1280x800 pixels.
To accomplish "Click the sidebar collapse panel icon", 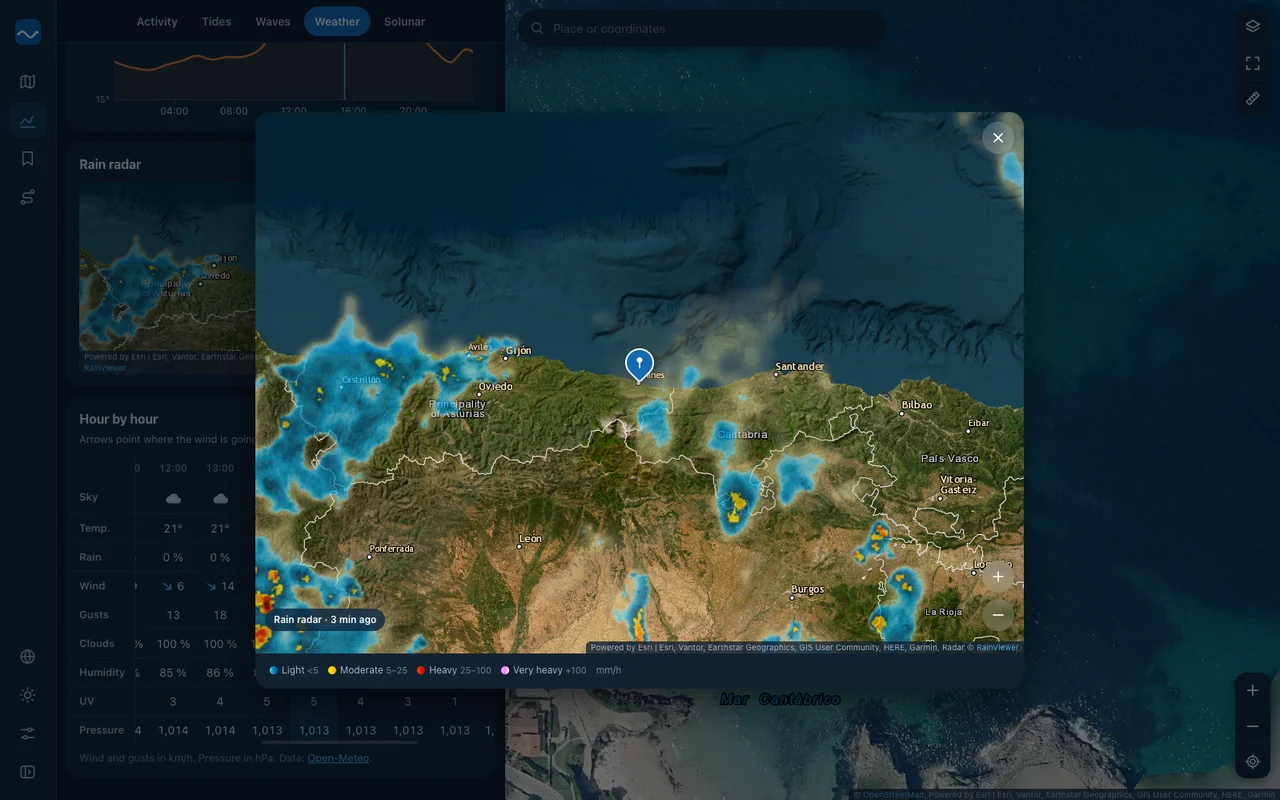I will coord(28,772).
